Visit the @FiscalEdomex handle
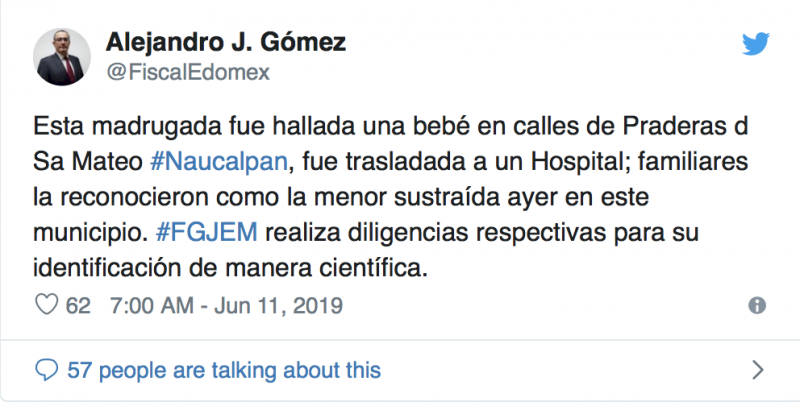 (186, 73)
